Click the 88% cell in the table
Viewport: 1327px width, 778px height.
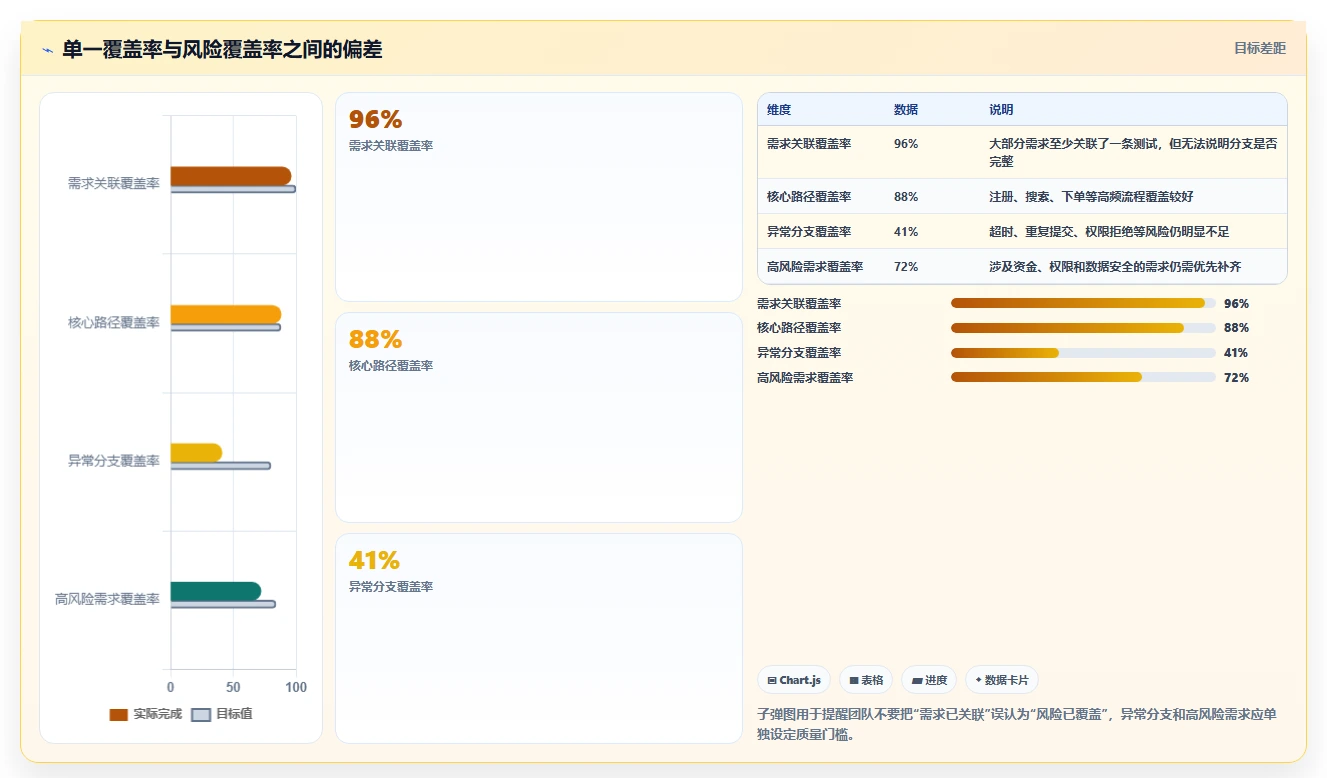pos(906,197)
